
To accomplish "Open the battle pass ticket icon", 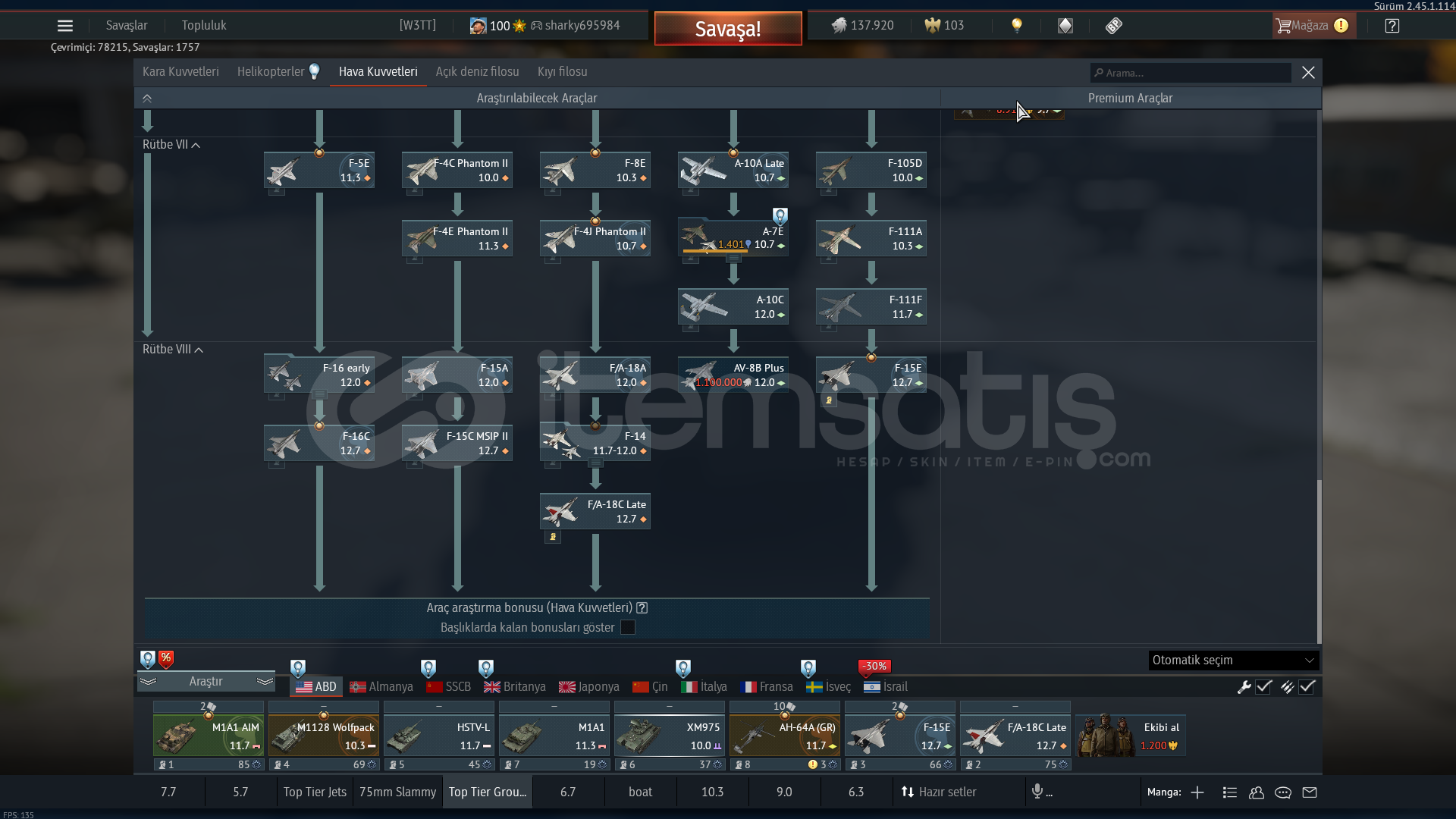I will coord(1113,26).
